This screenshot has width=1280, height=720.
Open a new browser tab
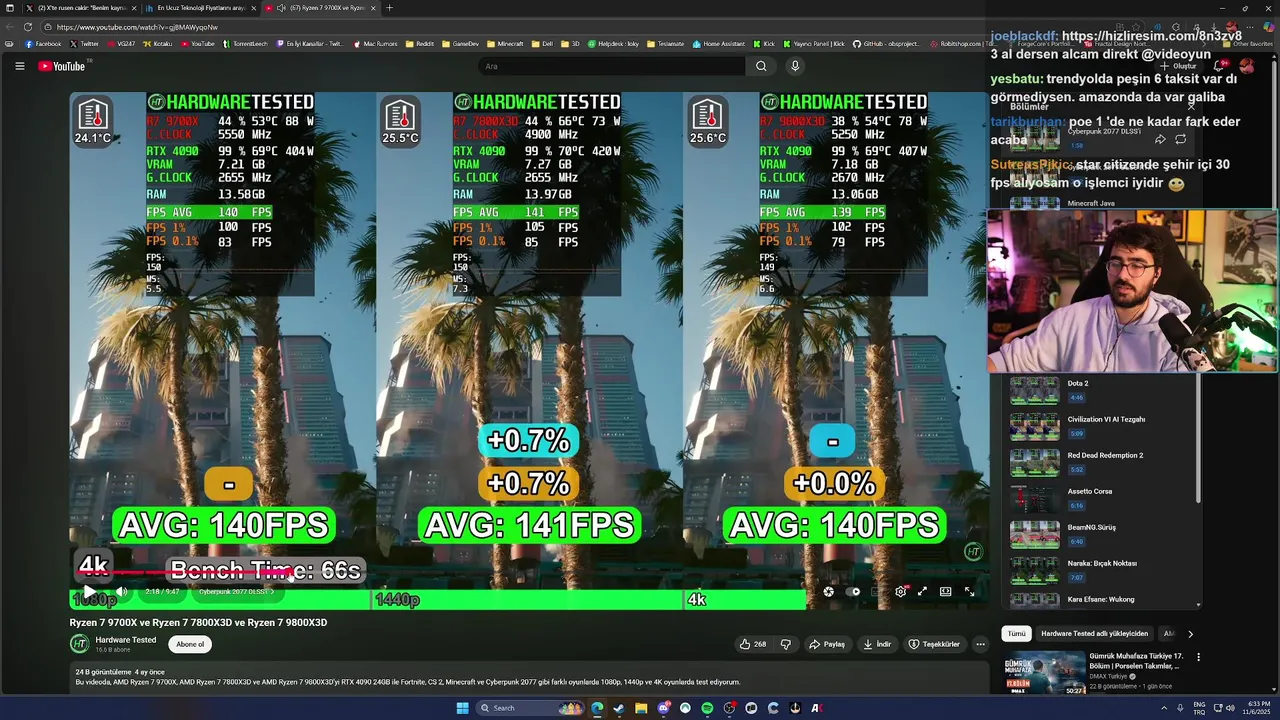pos(389,8)
